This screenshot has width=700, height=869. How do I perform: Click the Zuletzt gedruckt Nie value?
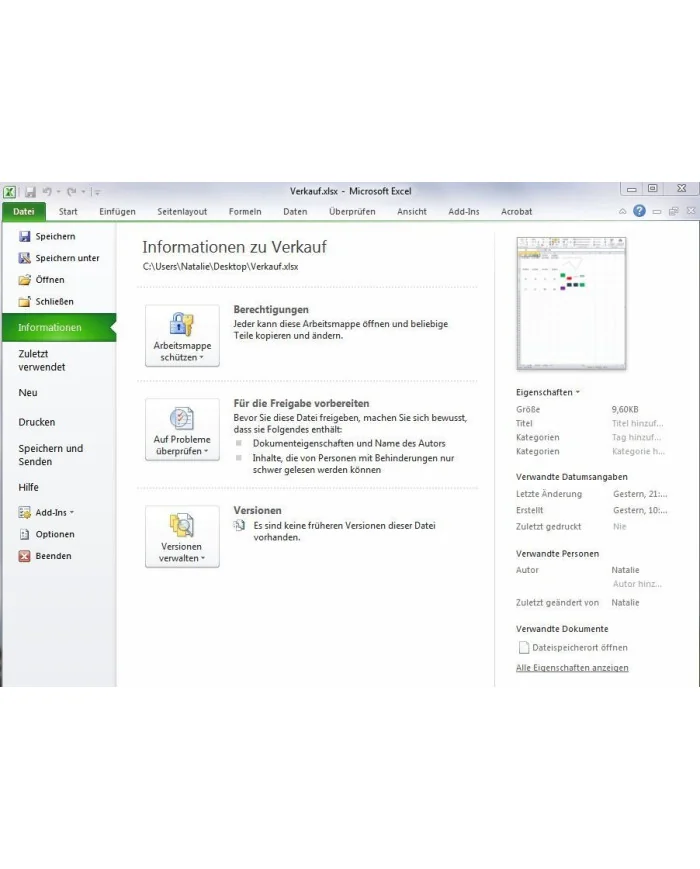[x=620, y=526]
